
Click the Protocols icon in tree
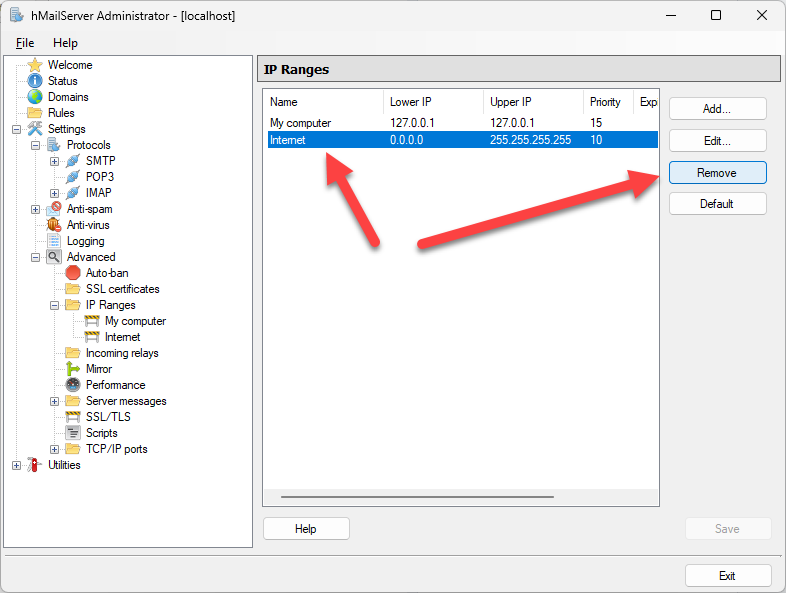click(x=54, y=145)
